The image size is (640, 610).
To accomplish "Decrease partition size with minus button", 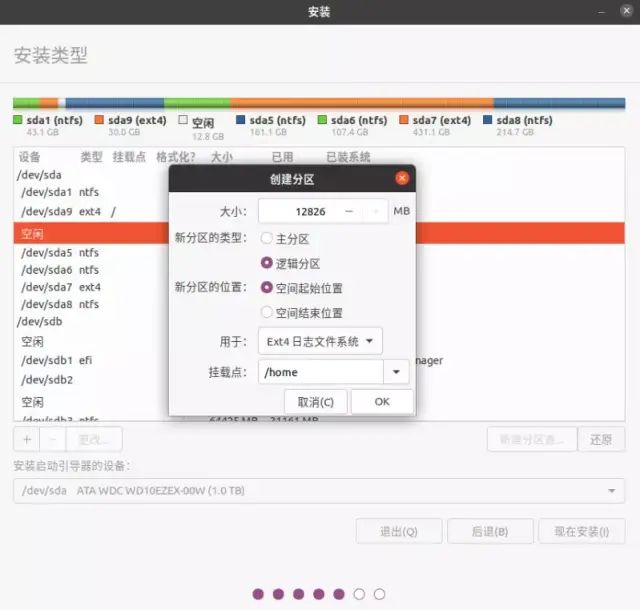I will 349,211.
